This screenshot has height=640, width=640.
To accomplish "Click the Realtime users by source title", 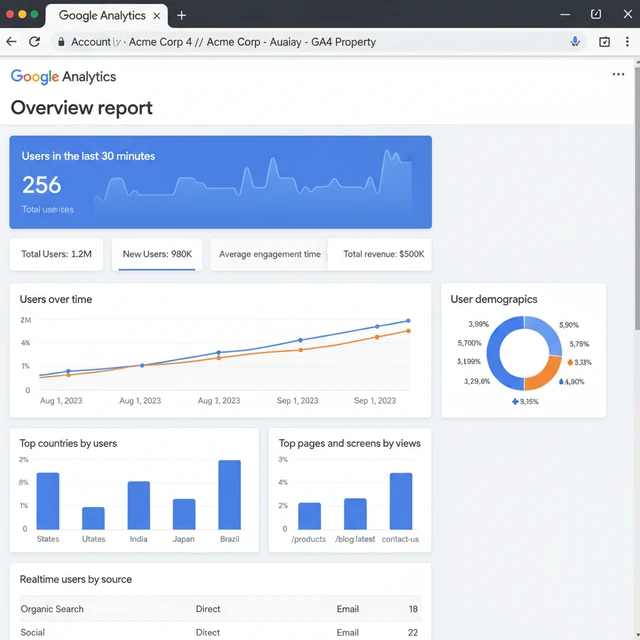I will 76,579.
